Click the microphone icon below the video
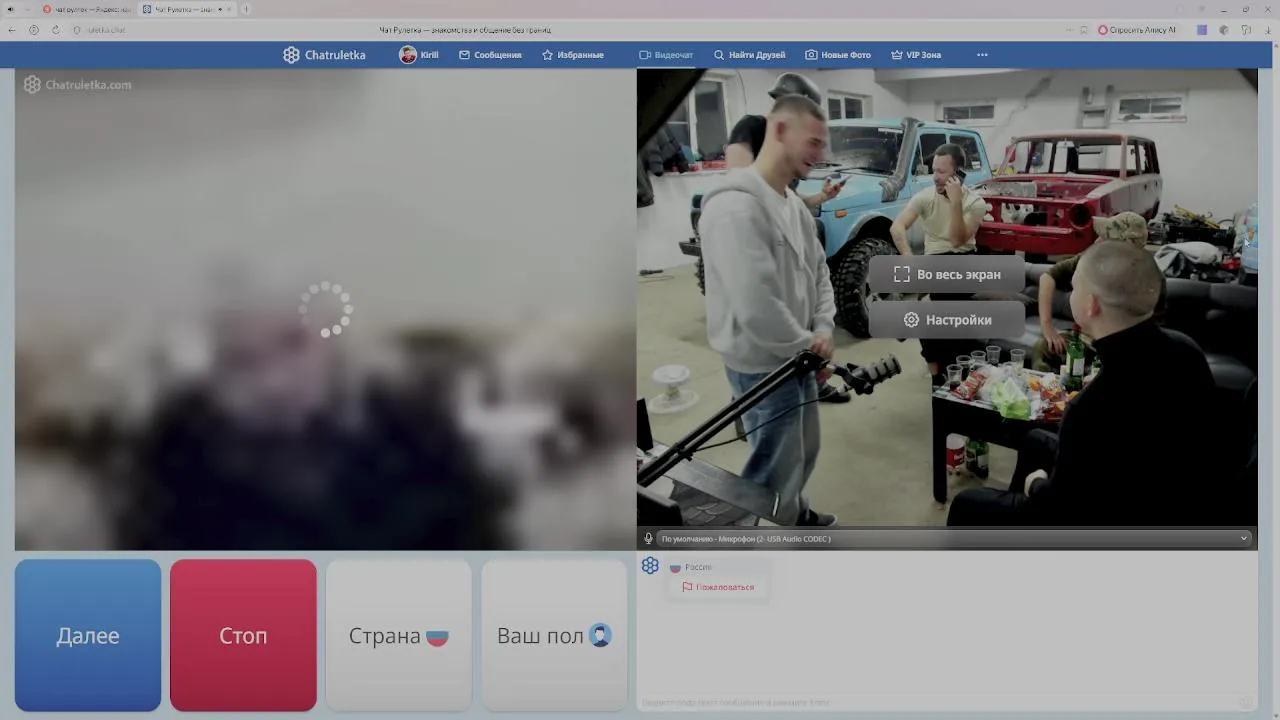The height and width of the screenshot is (720, 1280). point(648,539)
